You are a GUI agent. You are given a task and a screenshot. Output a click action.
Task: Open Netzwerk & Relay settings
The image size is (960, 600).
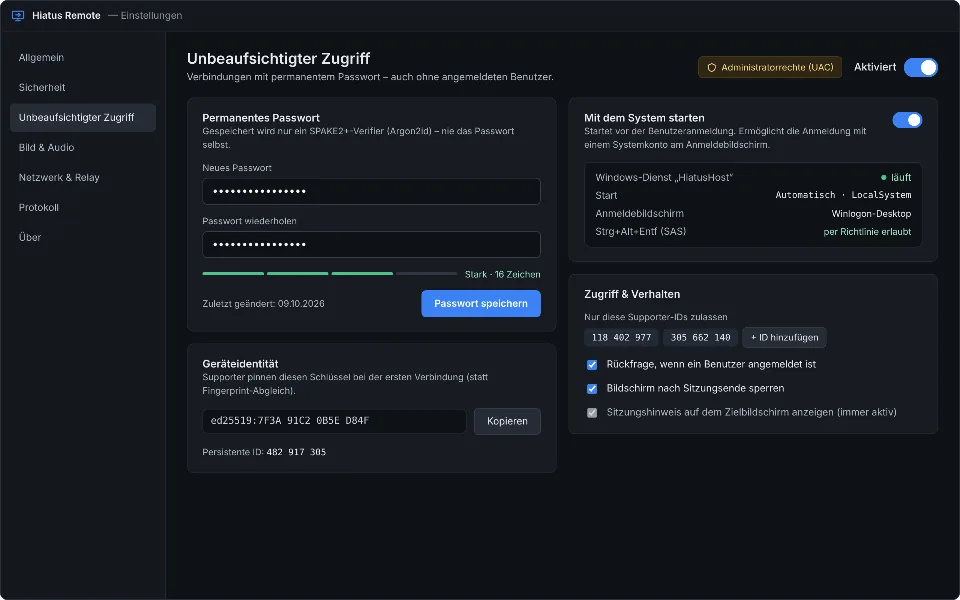[83, 178]
